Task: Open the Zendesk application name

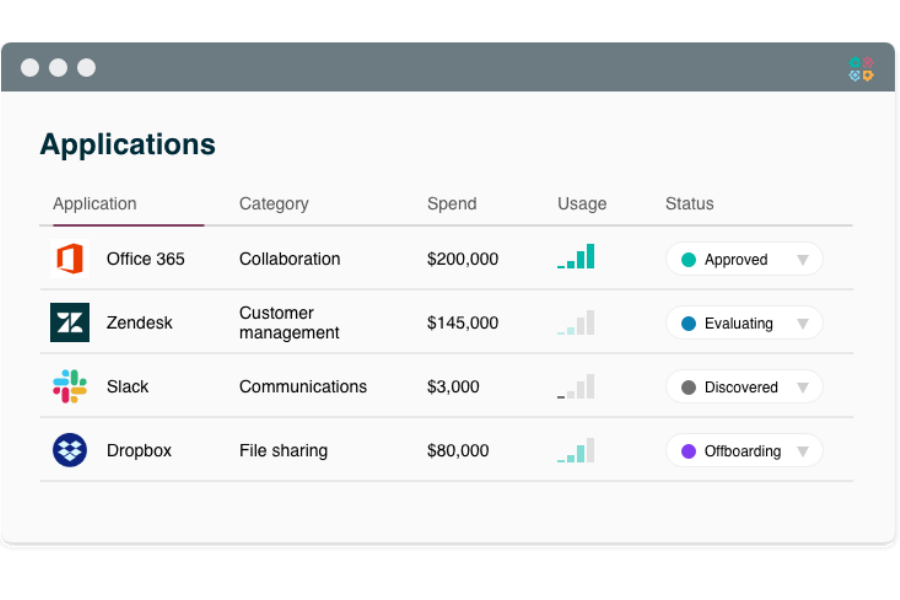Action: click(x=140, y=323)
